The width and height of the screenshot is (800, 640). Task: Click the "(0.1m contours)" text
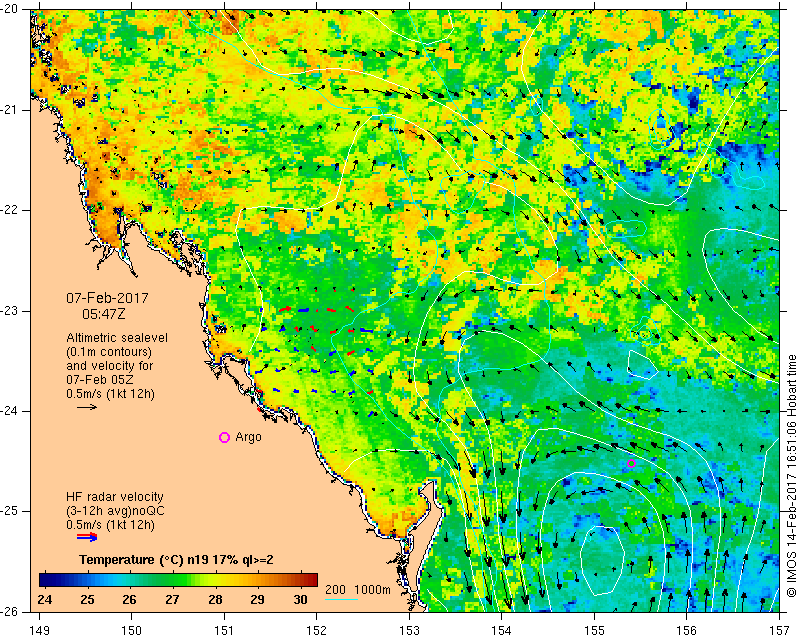[109, 352]
